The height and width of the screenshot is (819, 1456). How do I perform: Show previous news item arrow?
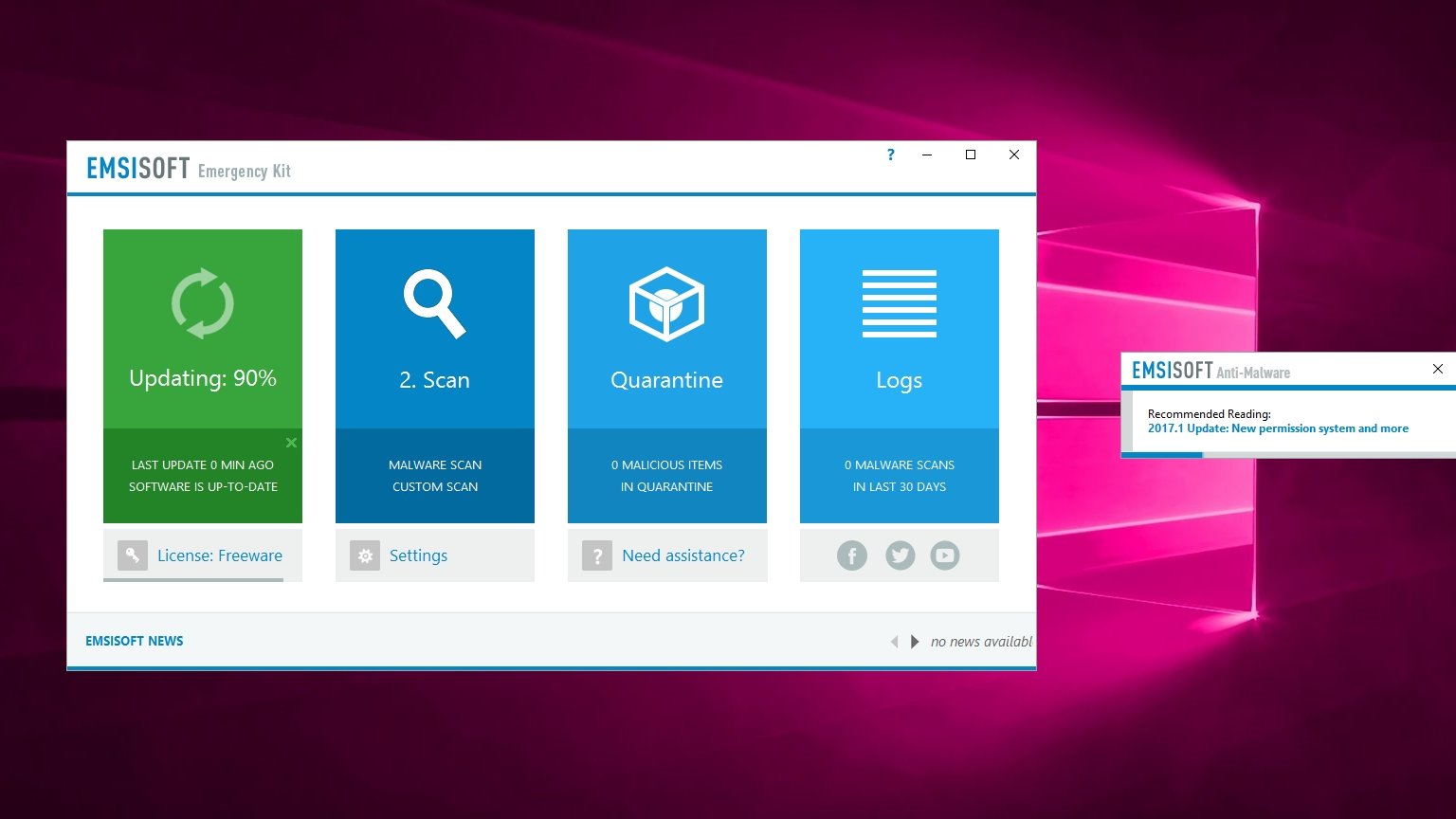tap(894, 642)
